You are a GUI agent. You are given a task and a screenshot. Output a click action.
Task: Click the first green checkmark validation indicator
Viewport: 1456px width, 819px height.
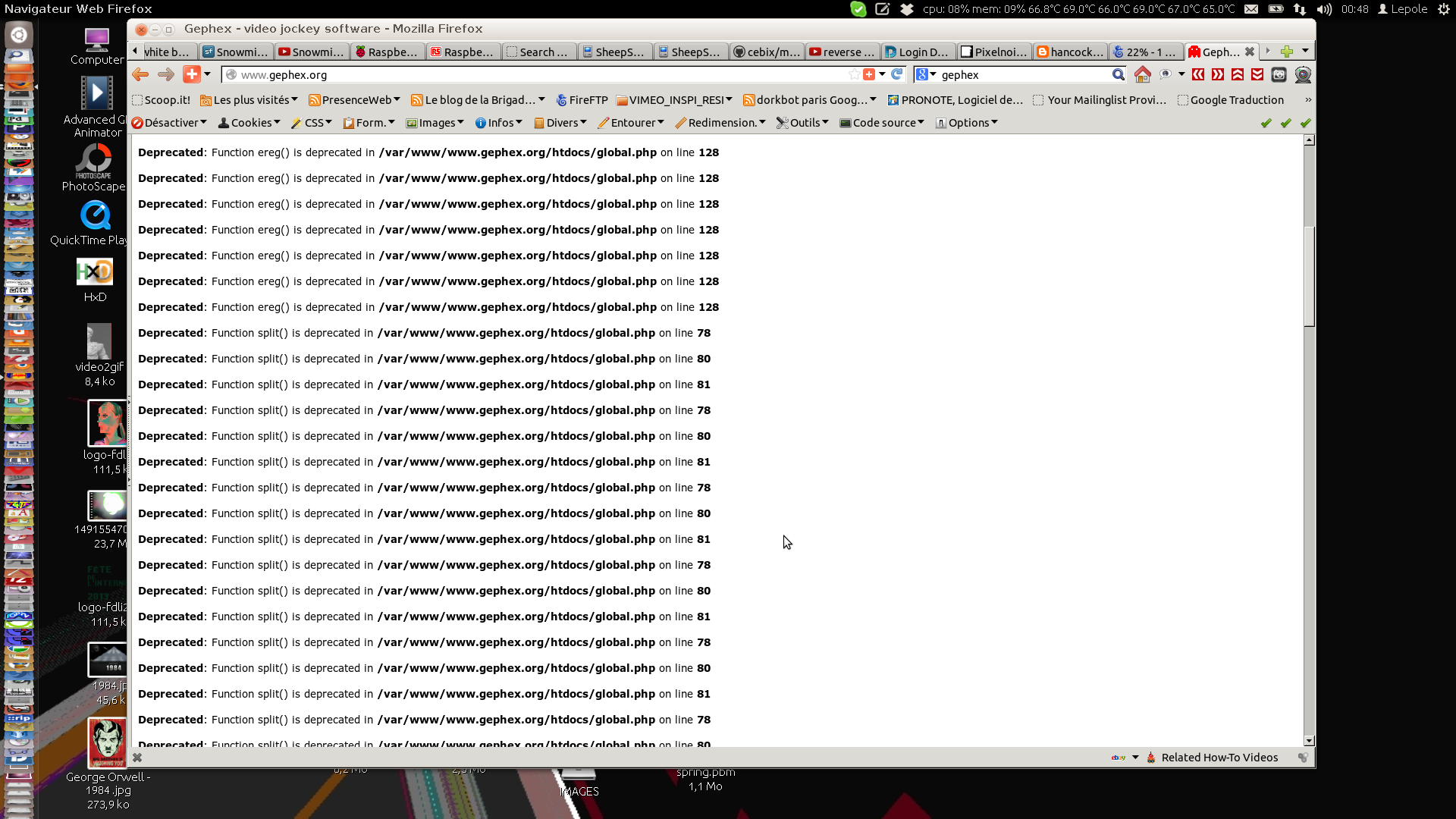pos(1266,123)
